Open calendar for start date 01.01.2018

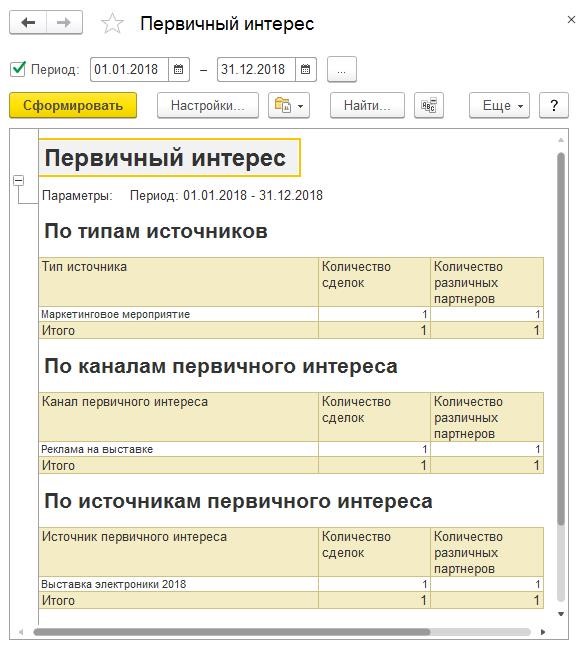(179, 69)
